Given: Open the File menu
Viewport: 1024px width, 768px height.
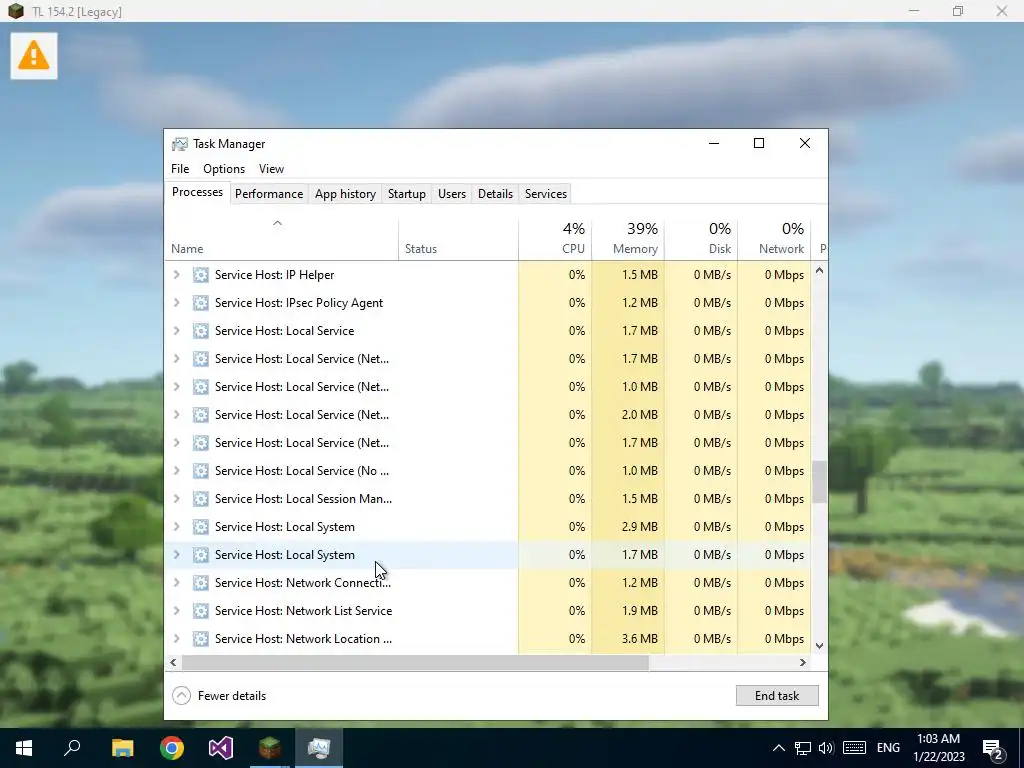Looking at the screenshot, I should (180, 169).
